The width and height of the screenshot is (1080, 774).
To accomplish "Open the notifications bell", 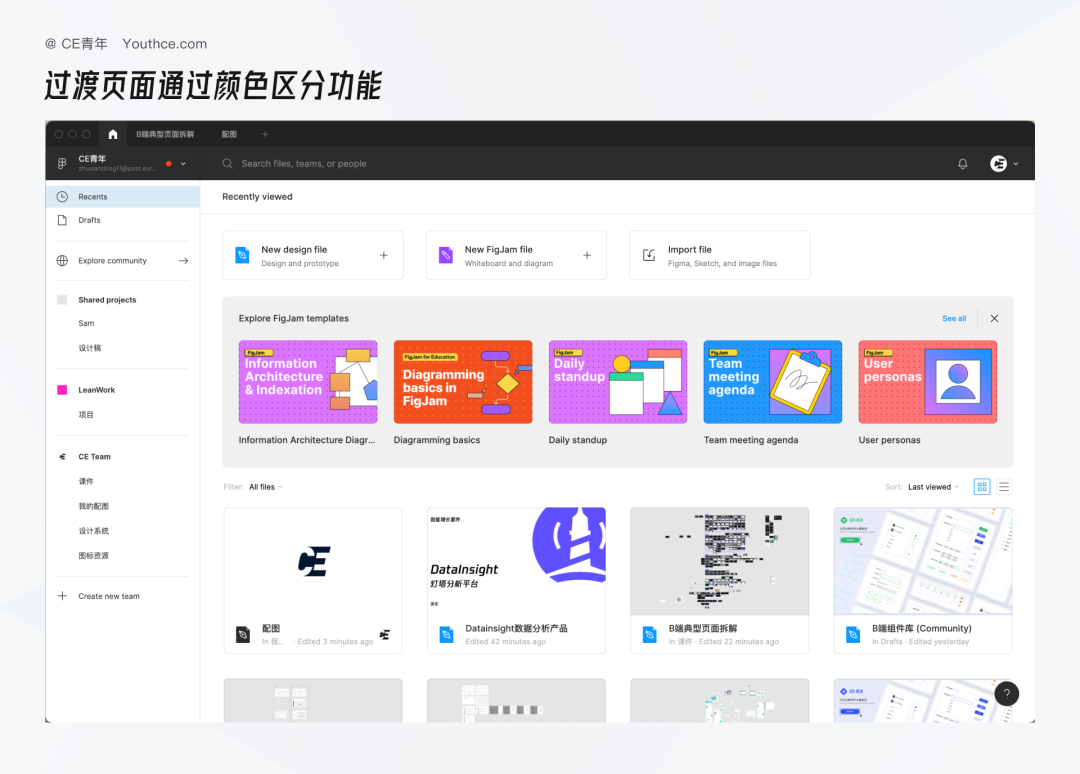I will click(963, 164).
